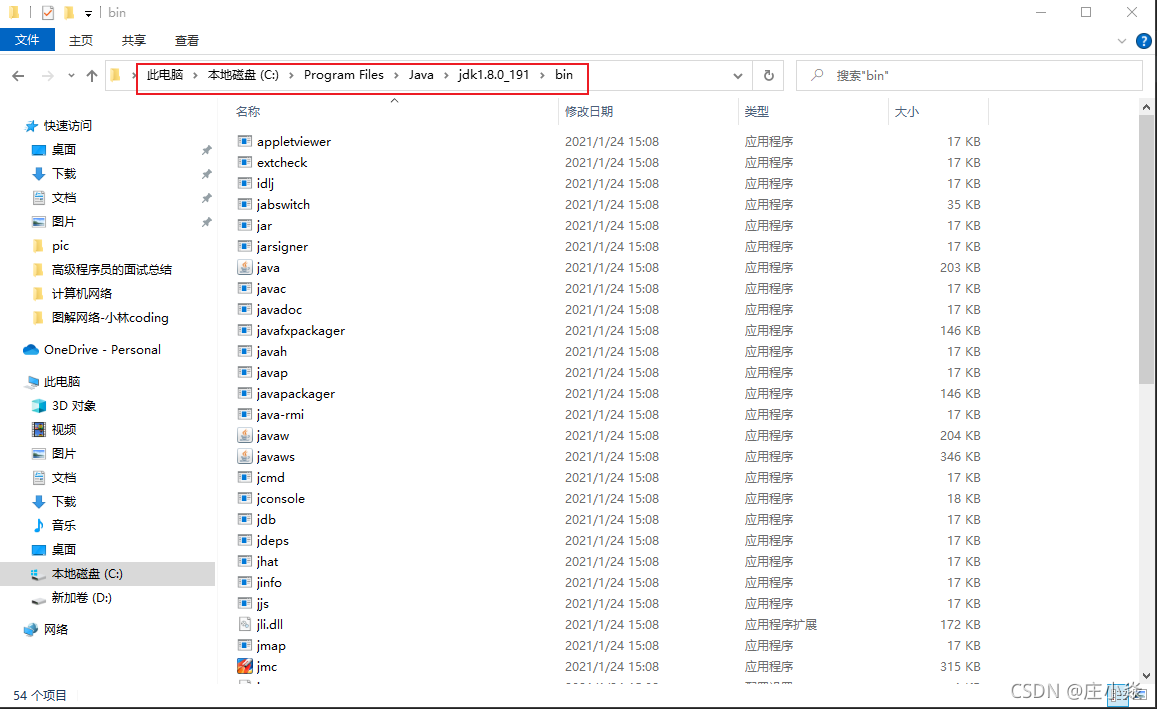This screenshot has width=1157, height=709.
Task: Open the blue Help icon
Action: tap(1144, 41)
